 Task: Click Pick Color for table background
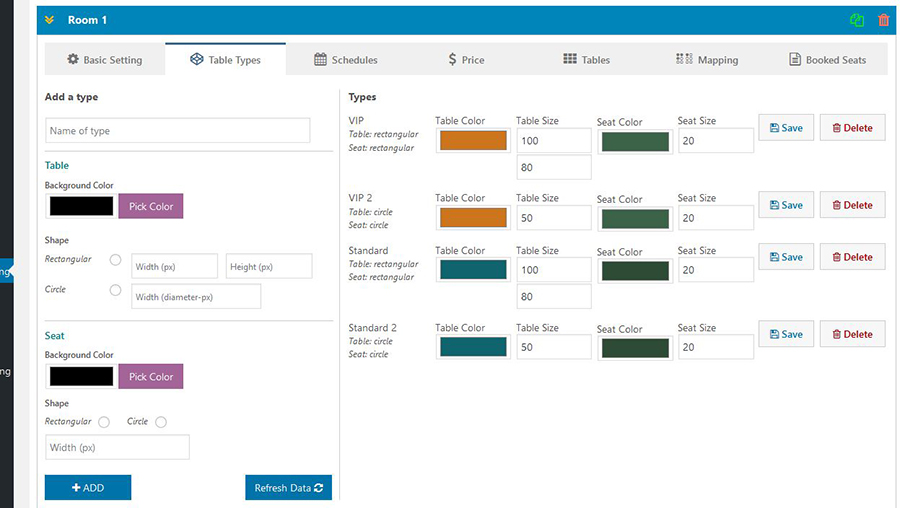[151, 206]
